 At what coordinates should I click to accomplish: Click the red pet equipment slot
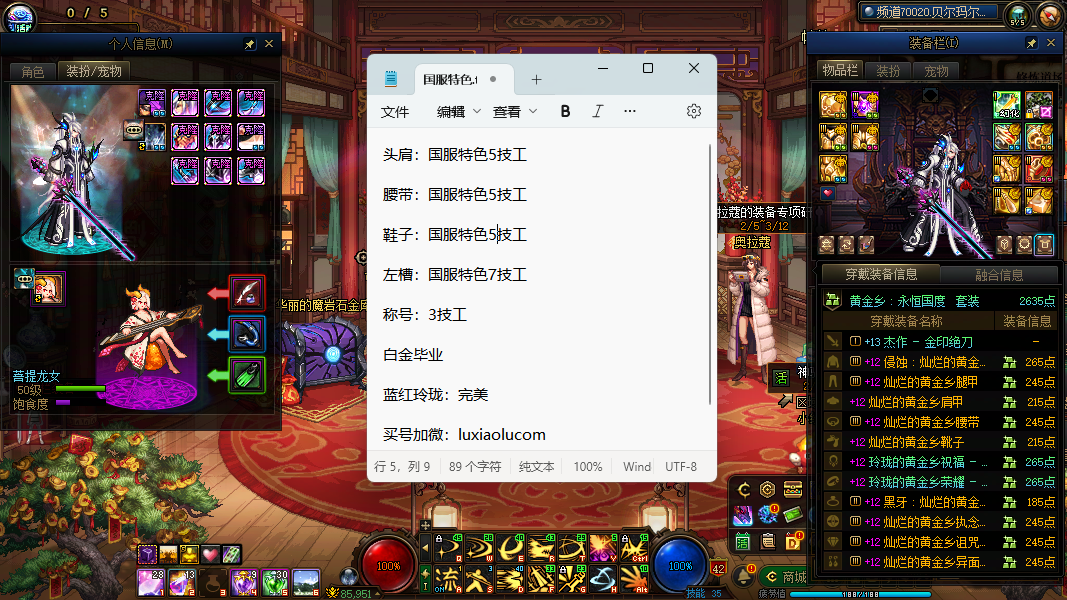[x=247, y=292]
